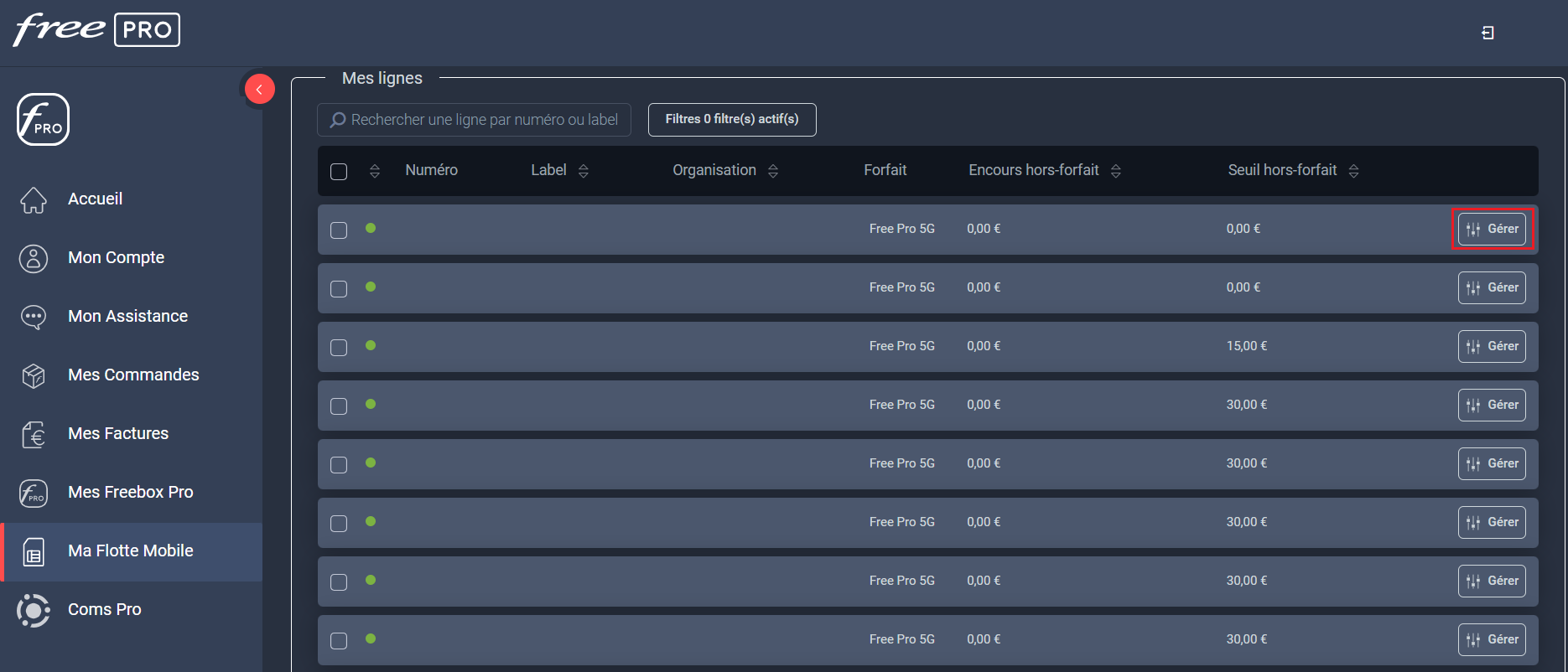This screenshot has height=672, width=1568.
Task: Click the green status dot in 15,00 € row
Action: pos(371,345)
